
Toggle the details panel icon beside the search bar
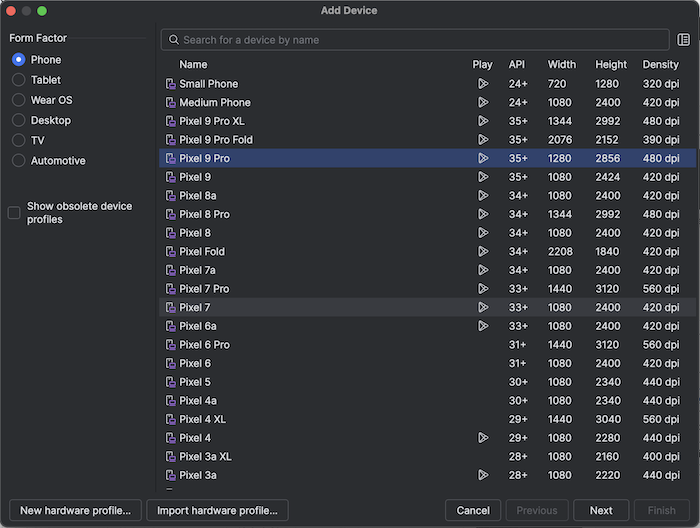point(683,40)
